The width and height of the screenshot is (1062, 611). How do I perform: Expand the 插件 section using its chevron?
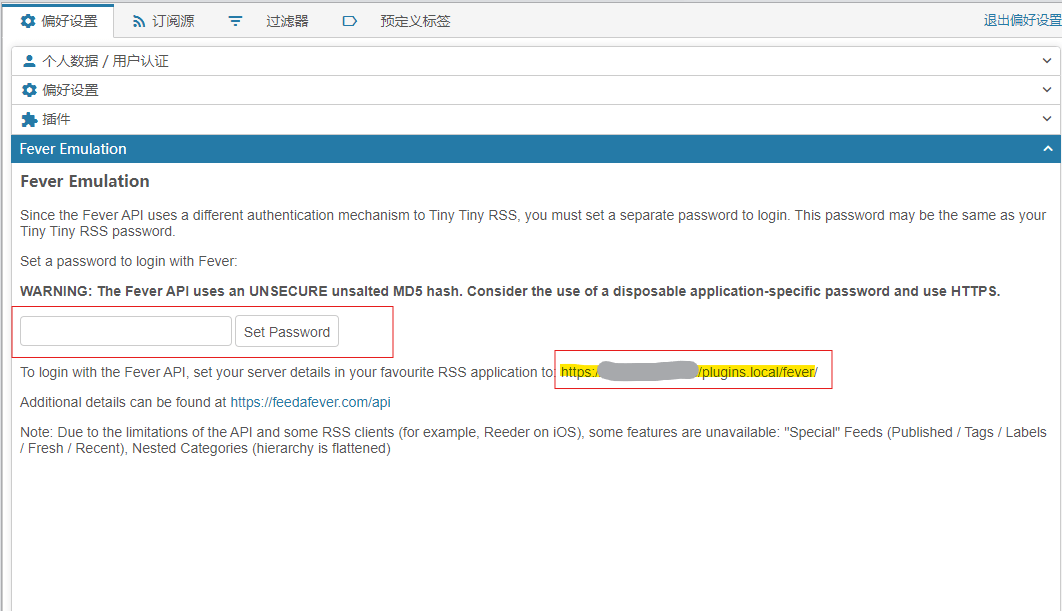1047,119
